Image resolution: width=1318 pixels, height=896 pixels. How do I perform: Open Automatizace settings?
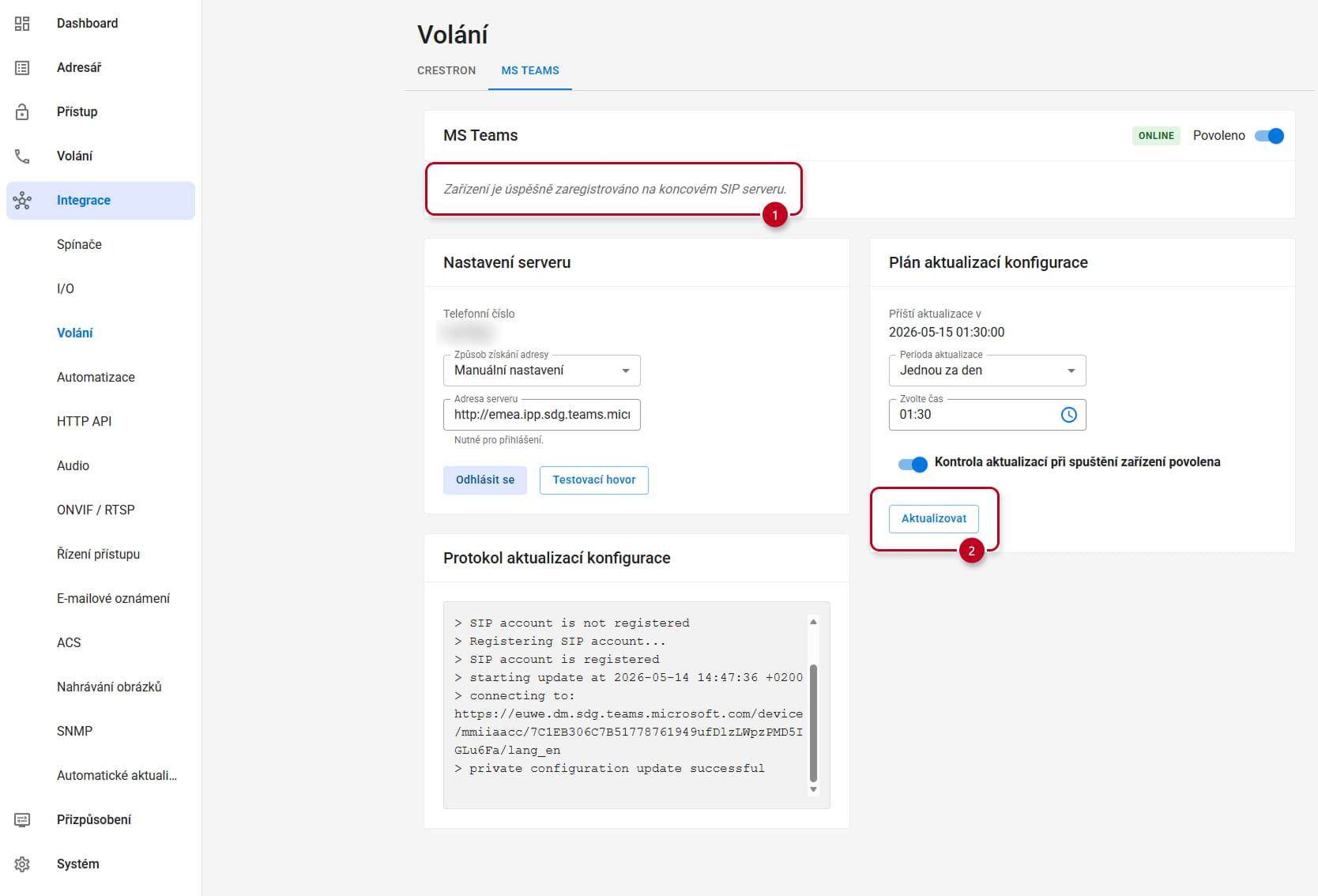click(100, 378)
